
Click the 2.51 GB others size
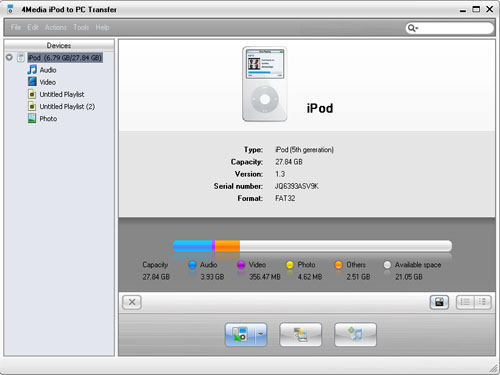(x=358, y=277)
